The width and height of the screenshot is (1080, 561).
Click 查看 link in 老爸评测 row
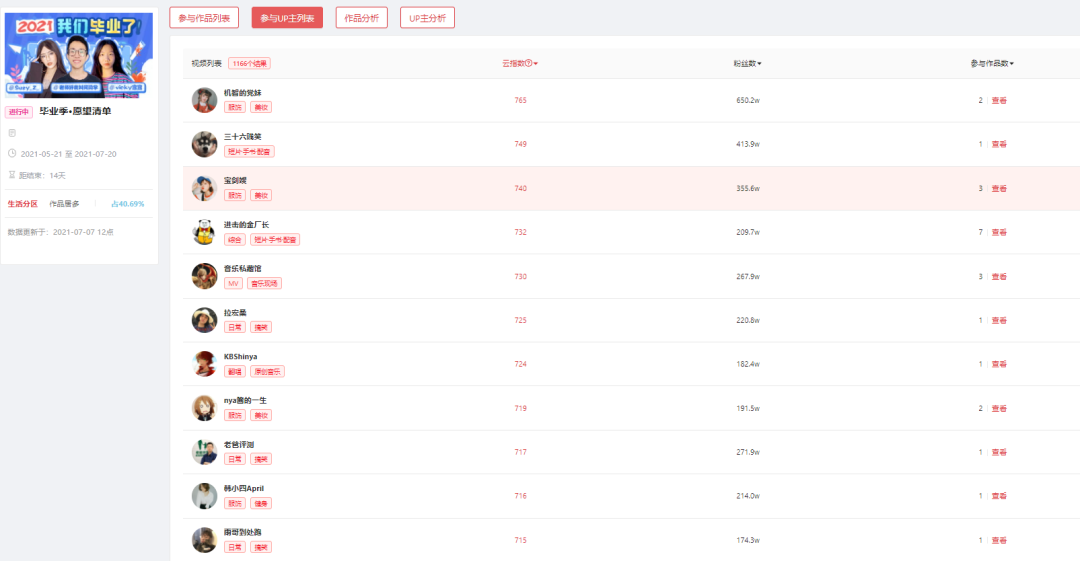[x=999, y=452]
